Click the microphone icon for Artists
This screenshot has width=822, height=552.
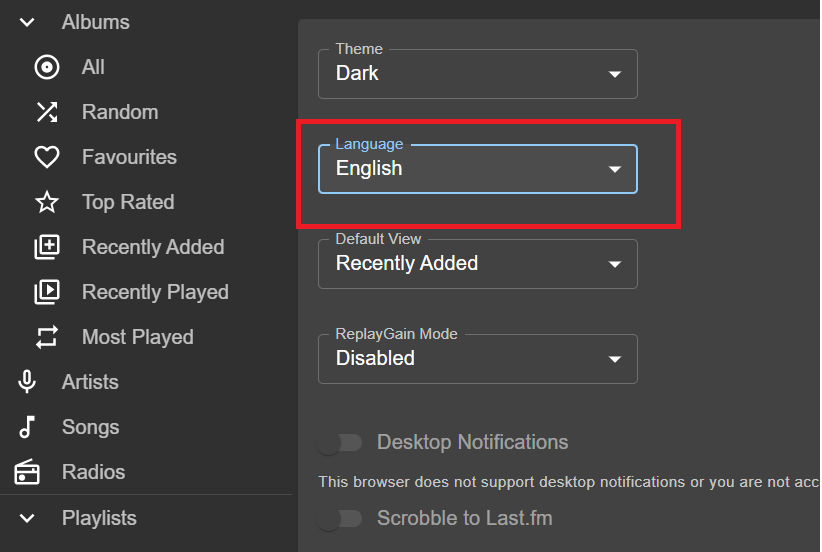click(x=27, y=382)
